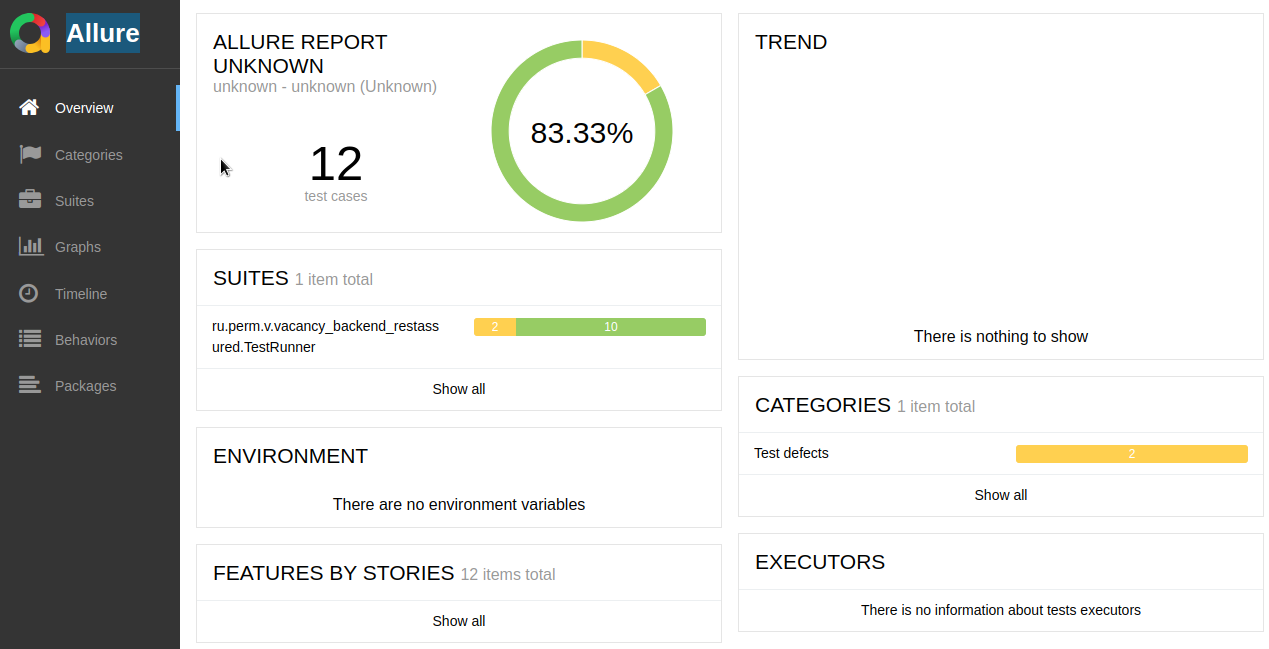Click 'unknown - unknown (Unknown)' subtitle
Viewport: 1269px width, 649px height.
tap(325, 87)
